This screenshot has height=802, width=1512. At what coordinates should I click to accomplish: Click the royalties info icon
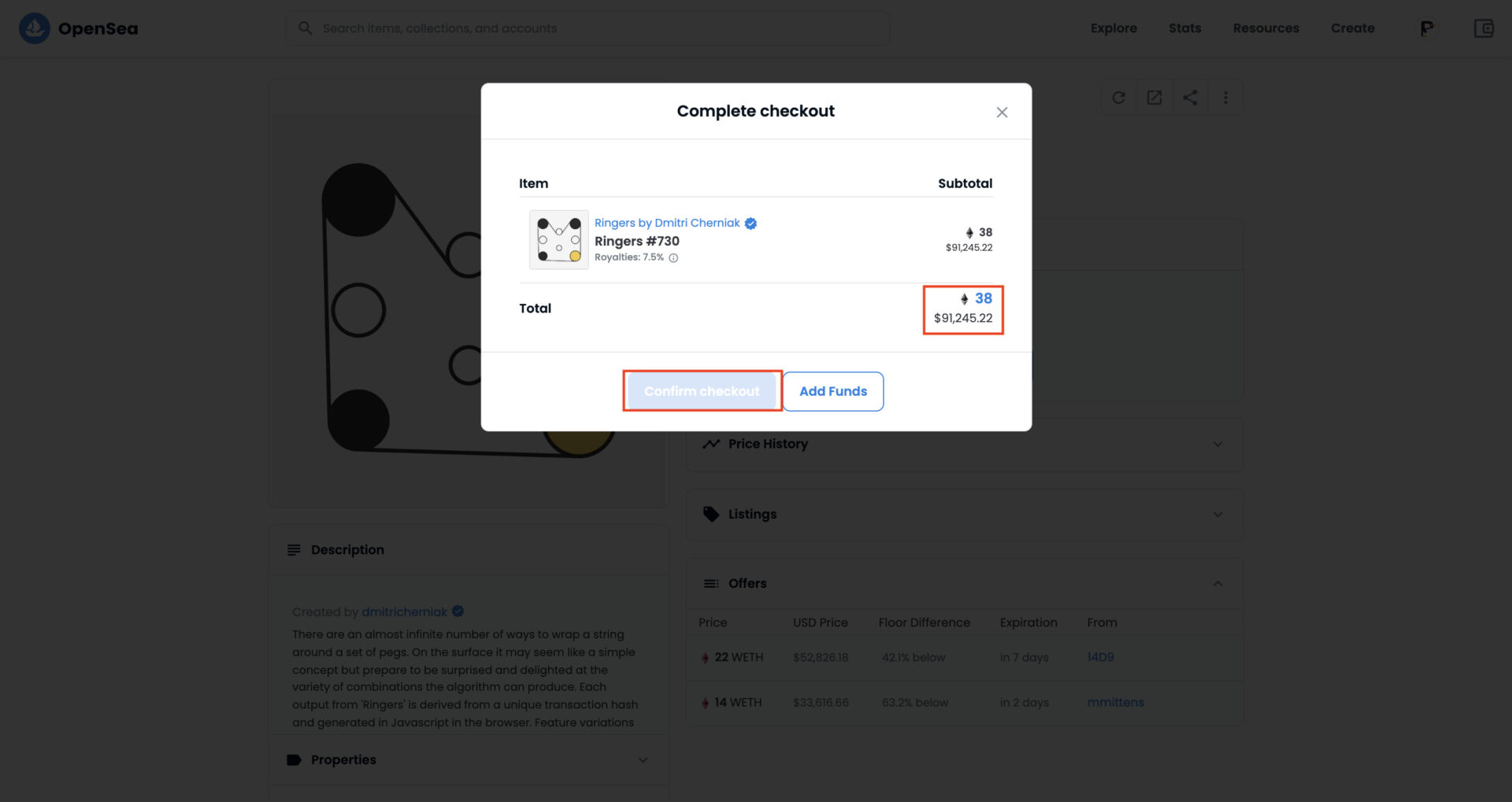point(673,257)
